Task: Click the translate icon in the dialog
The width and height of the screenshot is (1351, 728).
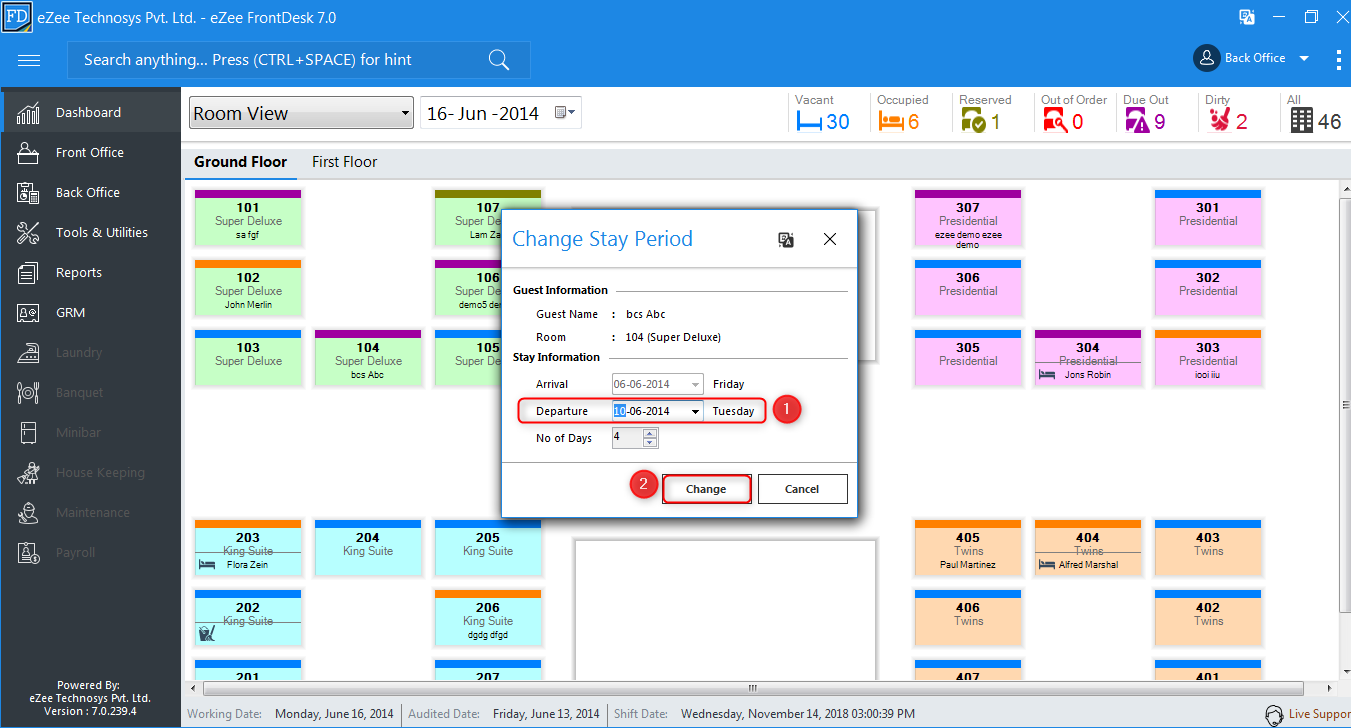Action: (x=786, y=240)
